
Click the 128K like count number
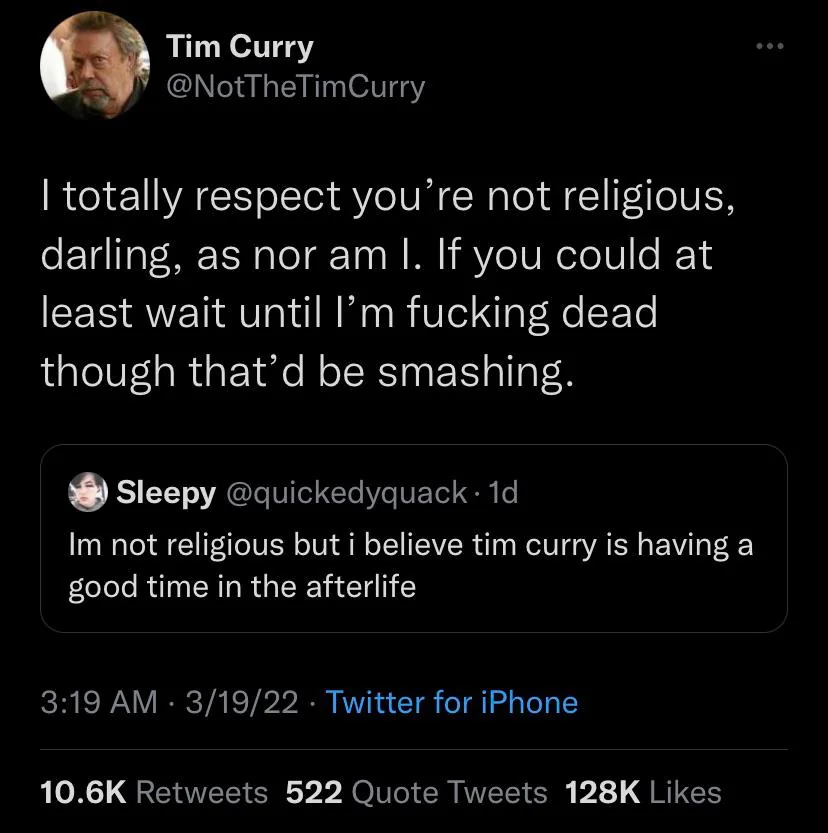pos(602,793)
